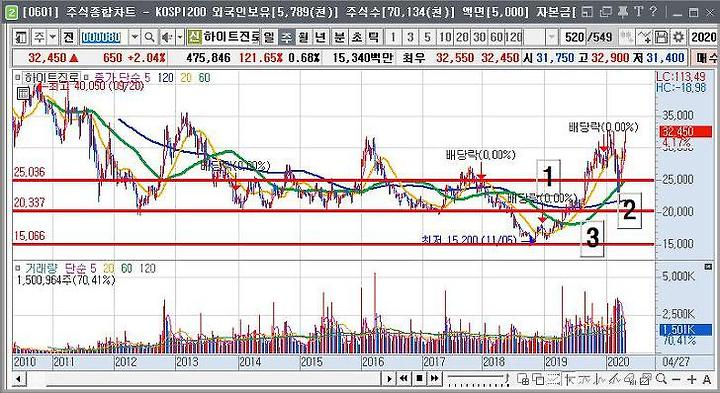Click the leftmost toolbar panel icon
This screenshot has width=720, height=393.
coord(21,37)
